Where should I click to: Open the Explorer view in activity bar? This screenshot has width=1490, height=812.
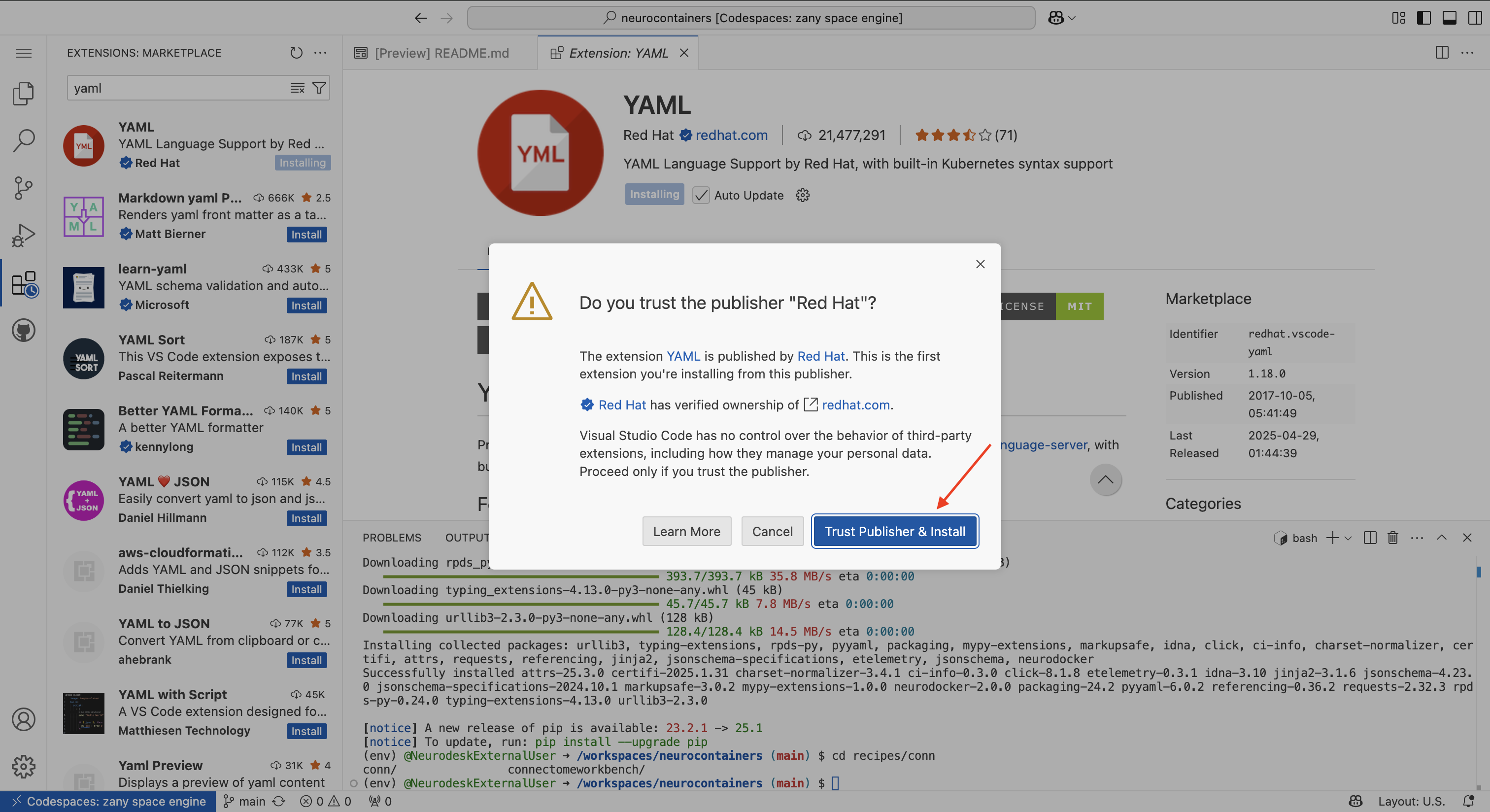[23, 93]
